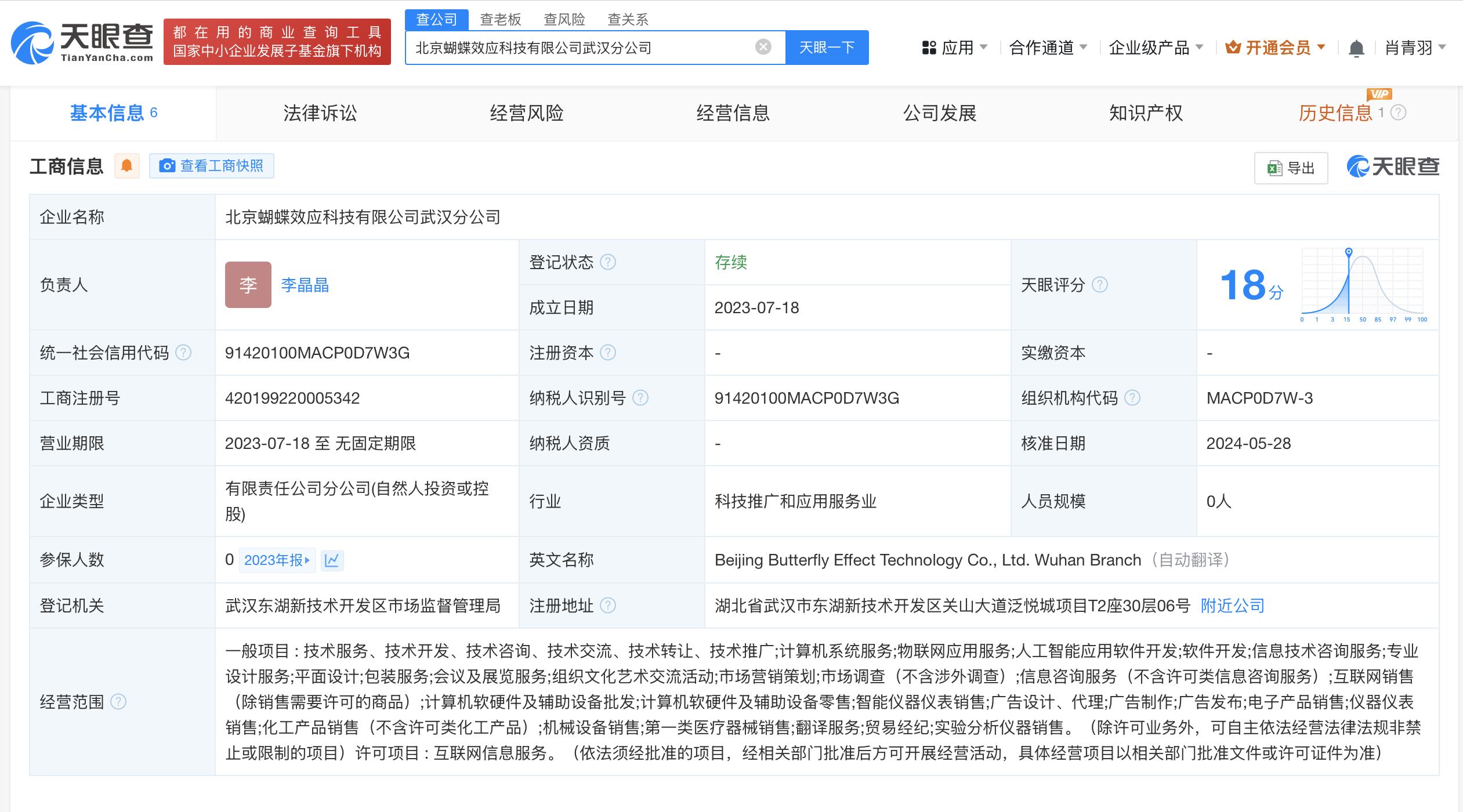The height and width of the screenshot is (812, 1463).
Task: Switch to the 查关系 search tab
Action: click(x=628, y=20)
